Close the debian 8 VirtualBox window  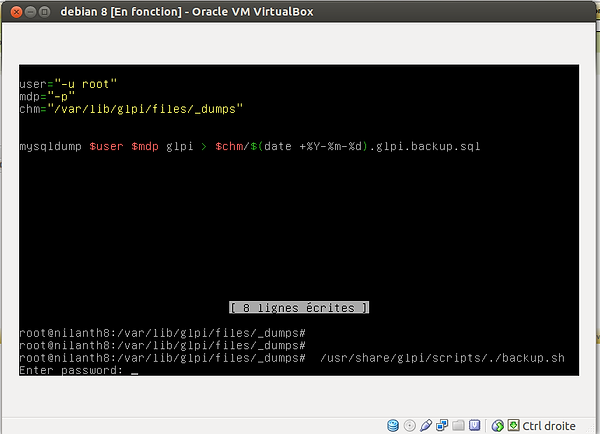(x=16, y=12)
